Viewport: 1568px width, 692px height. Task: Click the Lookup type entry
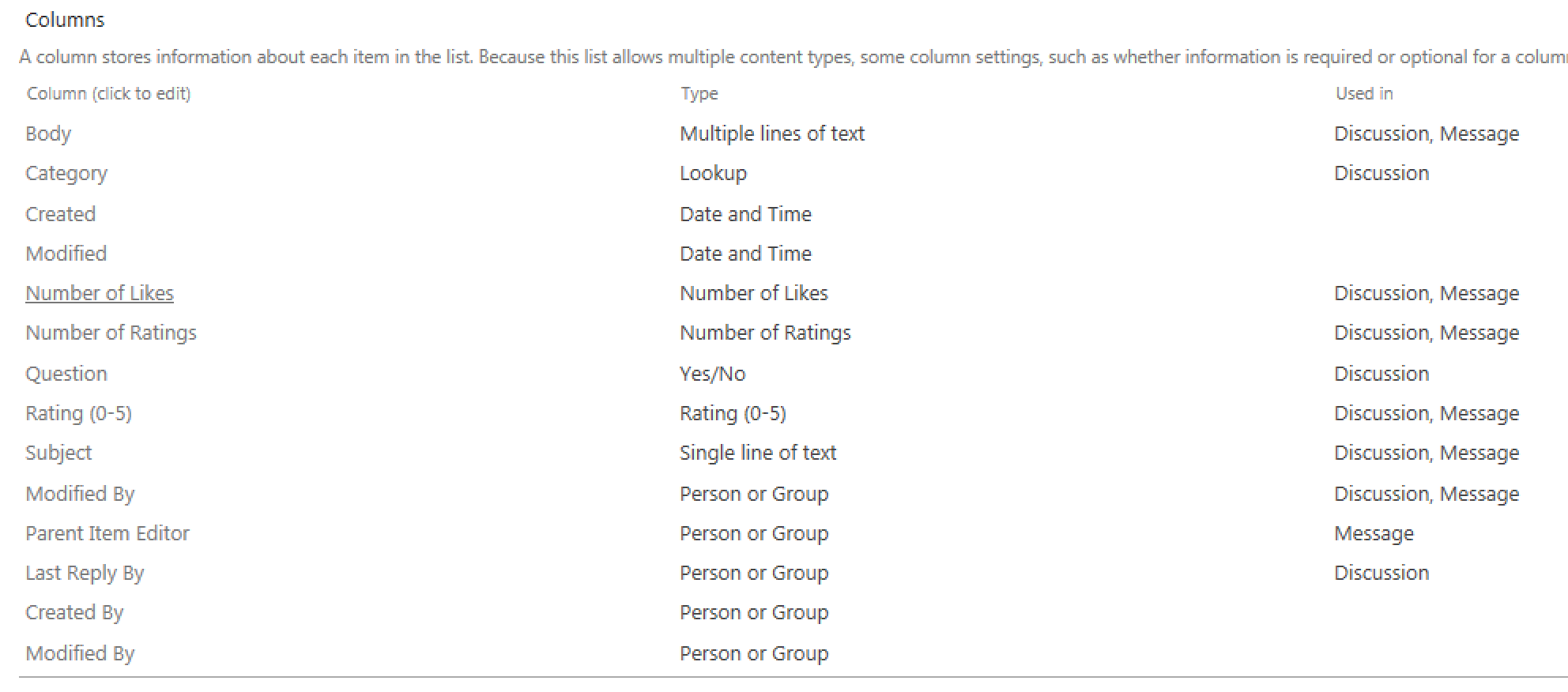[713, 173]
